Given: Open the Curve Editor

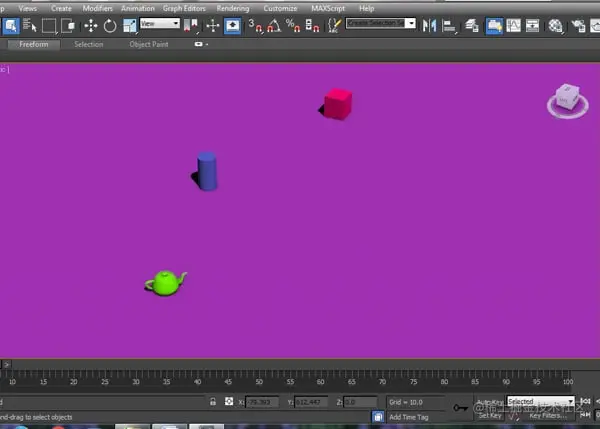Looking at the screenshot, I should (513, 26).
